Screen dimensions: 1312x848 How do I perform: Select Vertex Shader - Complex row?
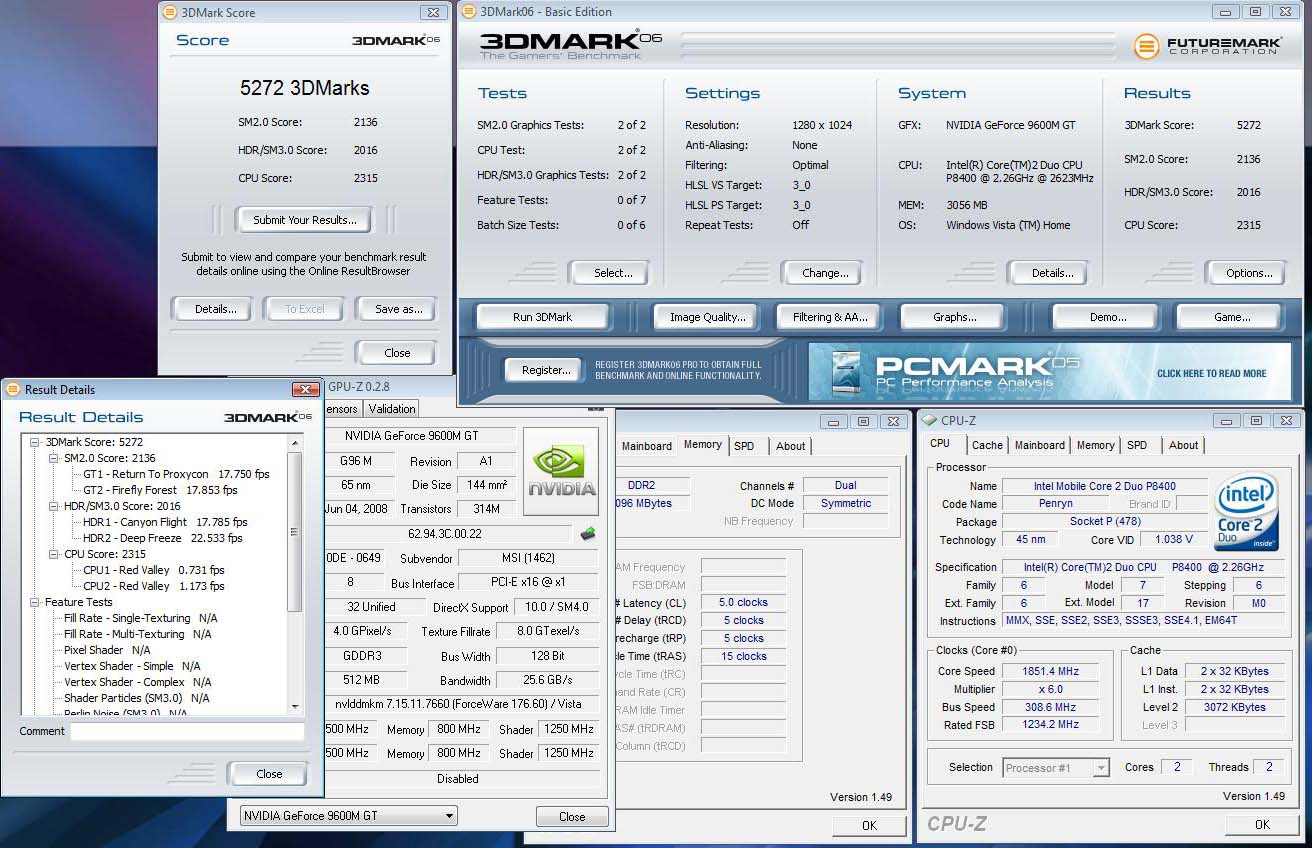point(138,682)
